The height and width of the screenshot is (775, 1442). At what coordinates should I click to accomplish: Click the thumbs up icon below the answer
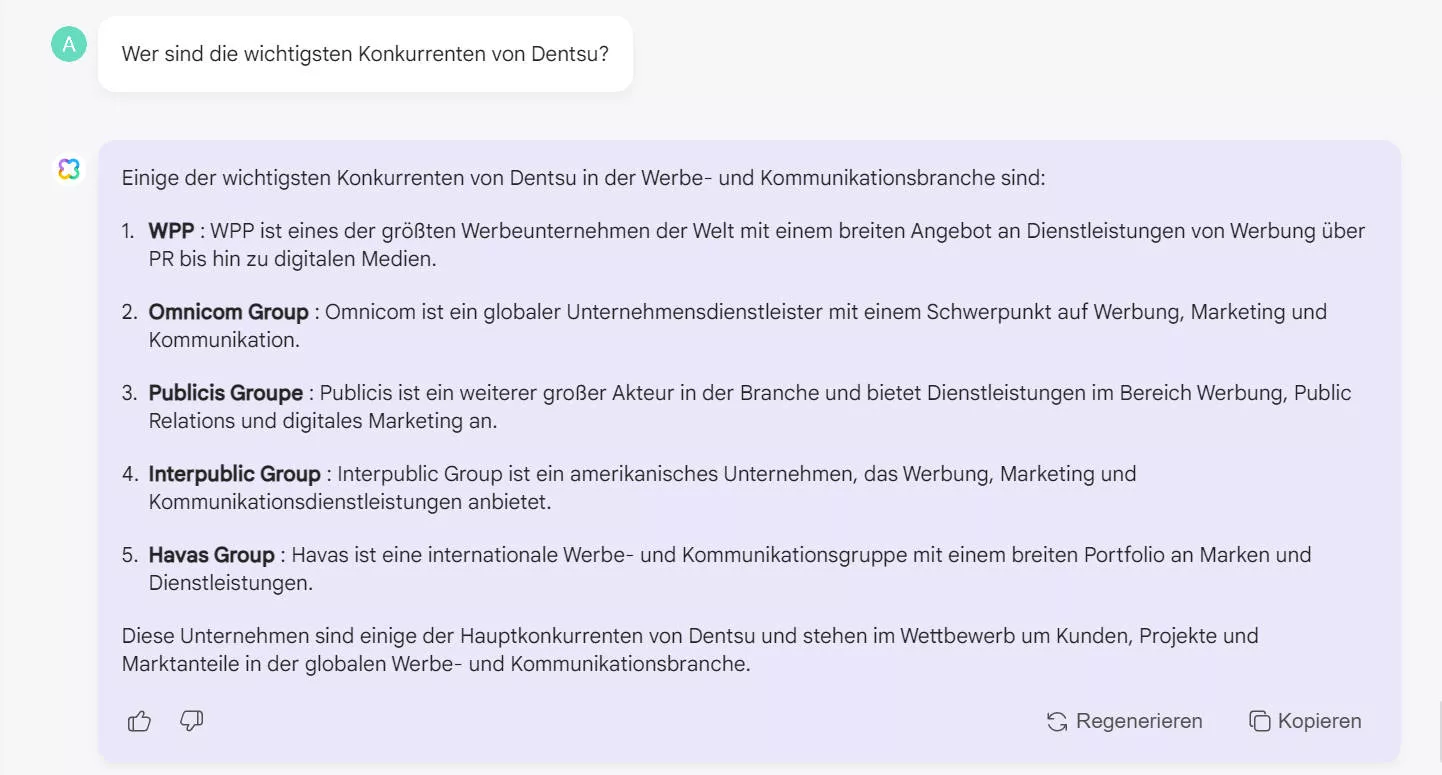(138, 720)
